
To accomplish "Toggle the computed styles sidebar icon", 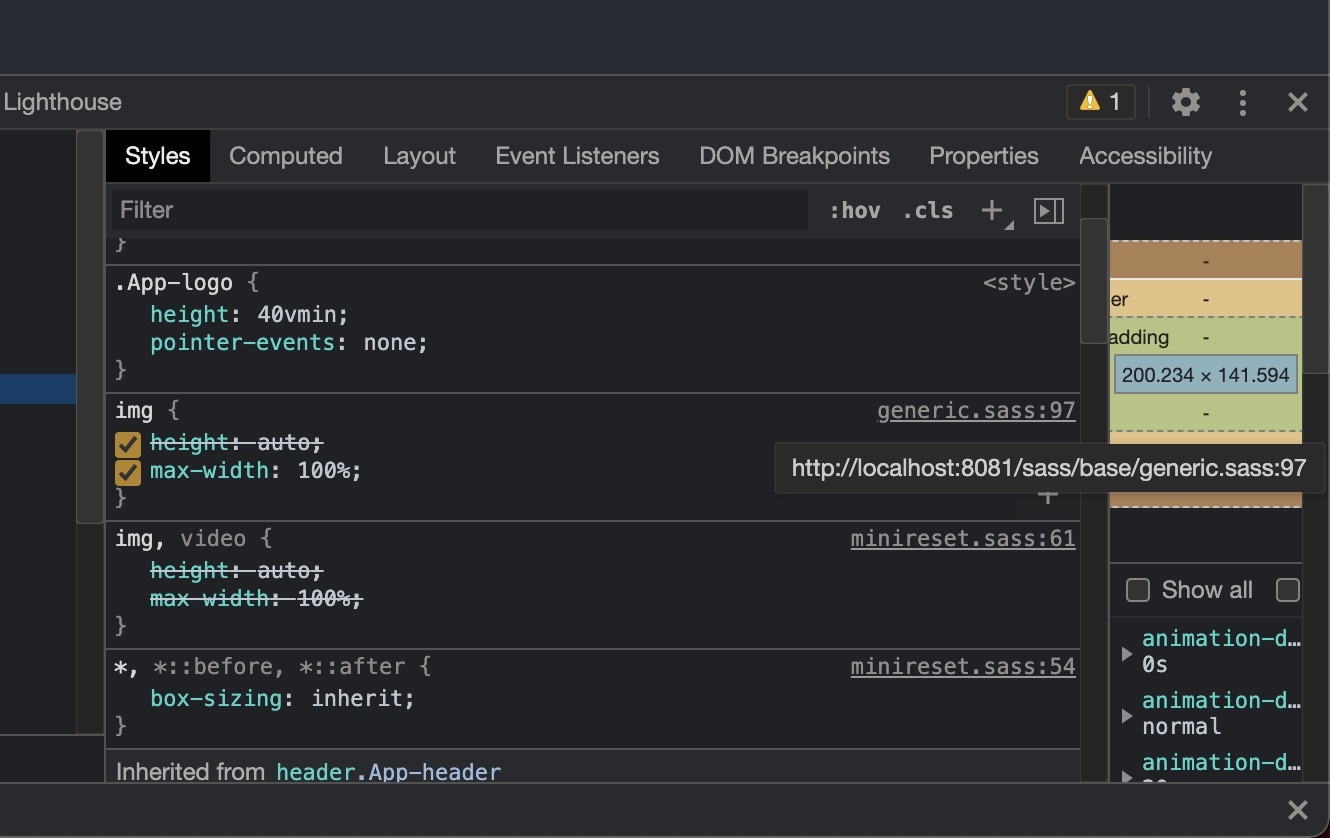I will coord(1049,210).
